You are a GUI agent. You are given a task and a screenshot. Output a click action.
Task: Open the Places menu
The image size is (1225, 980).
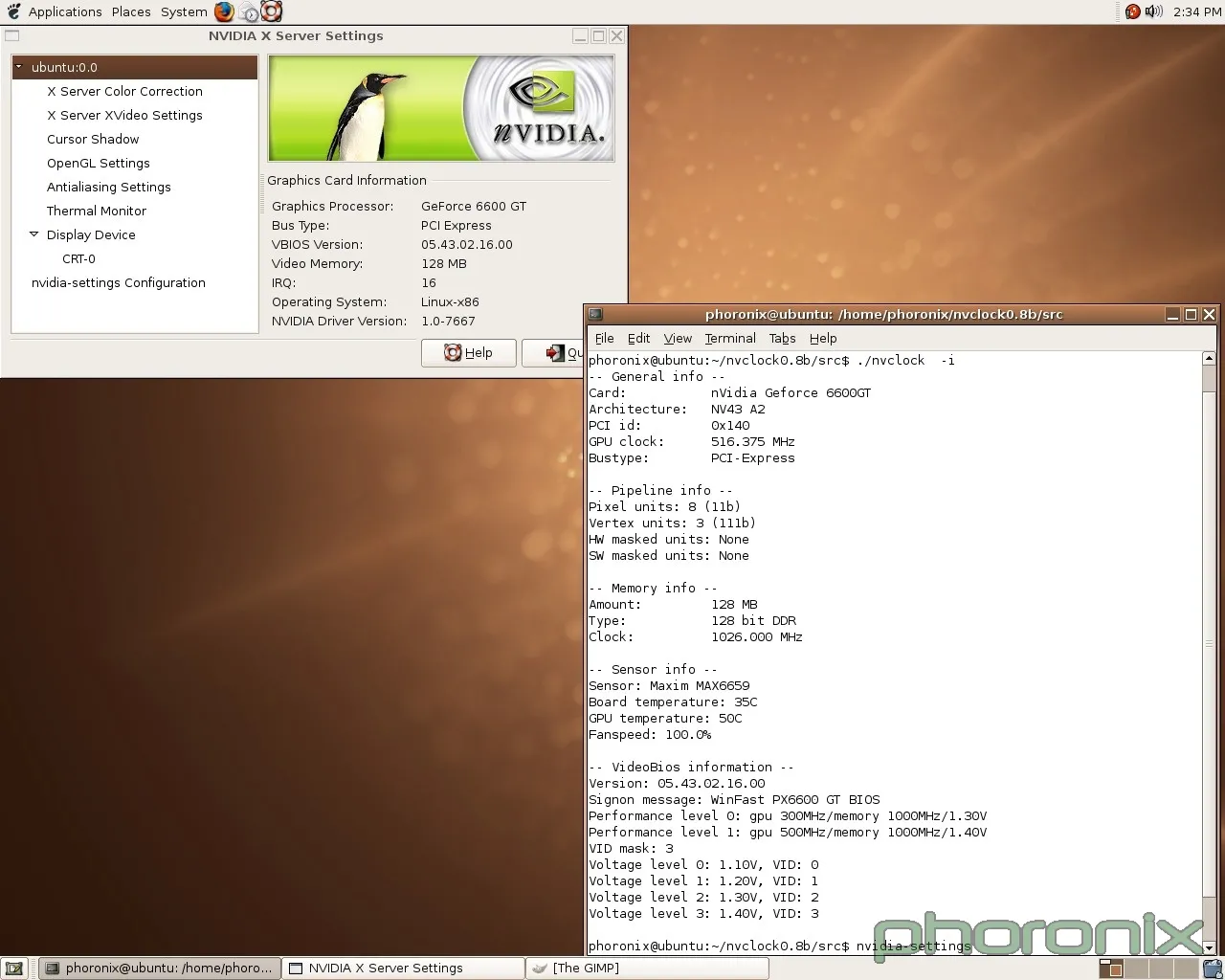(x=131, y=11)
